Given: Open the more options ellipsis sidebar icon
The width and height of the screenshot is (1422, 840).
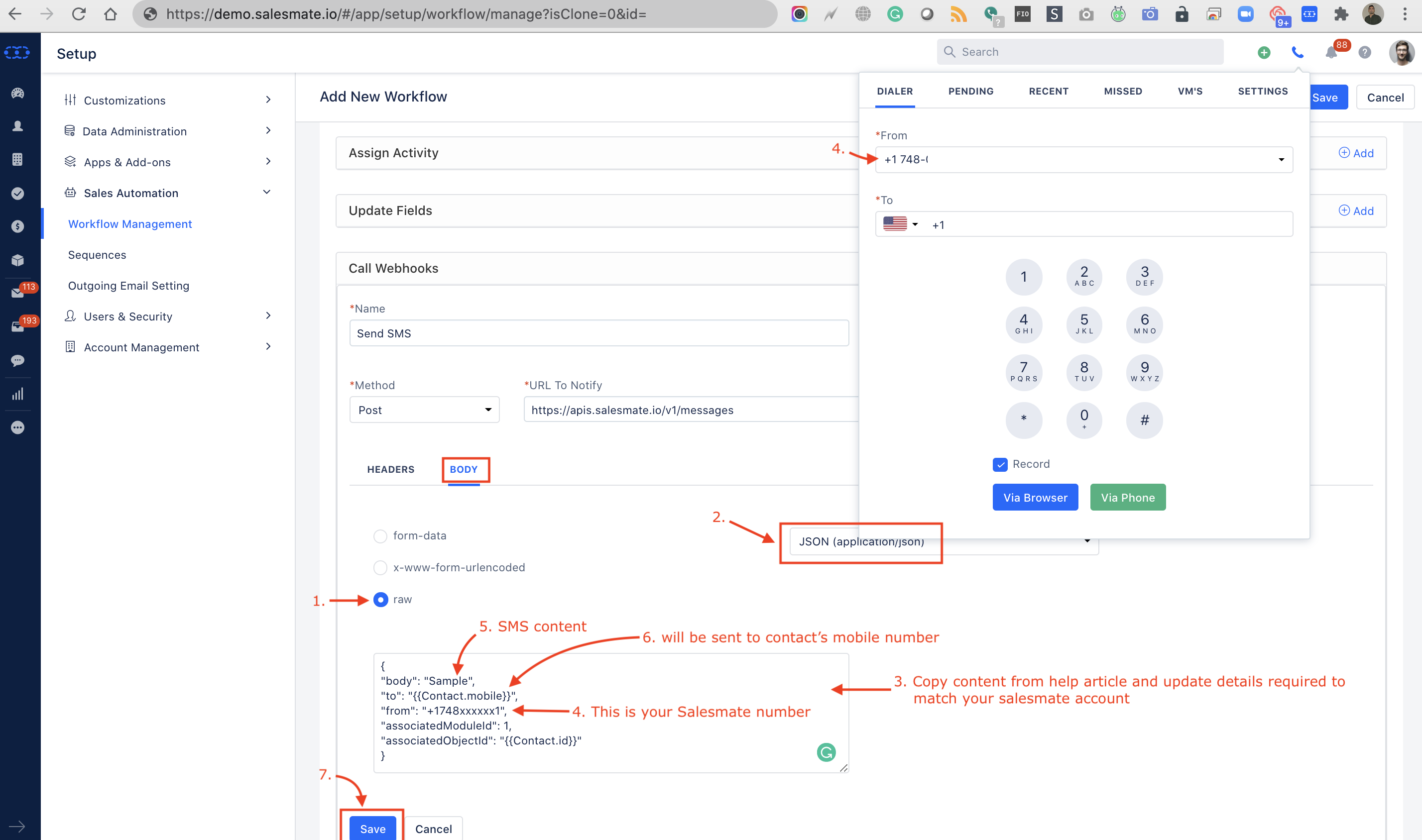Looking at the screenshot, I should (17, 427).
